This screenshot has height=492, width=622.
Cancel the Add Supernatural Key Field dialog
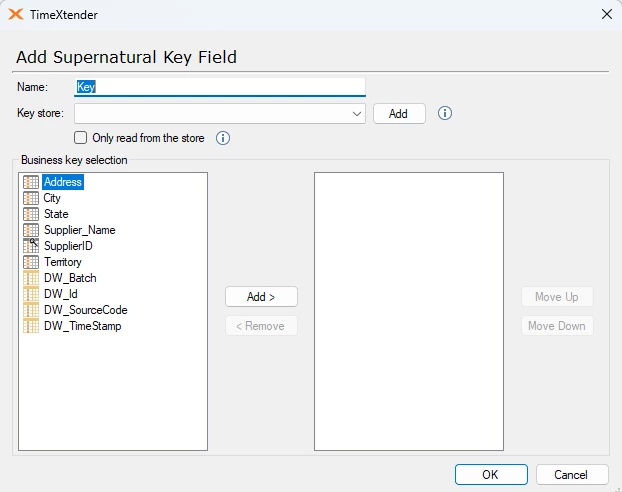pyautogui.click(x=572, y=474)
